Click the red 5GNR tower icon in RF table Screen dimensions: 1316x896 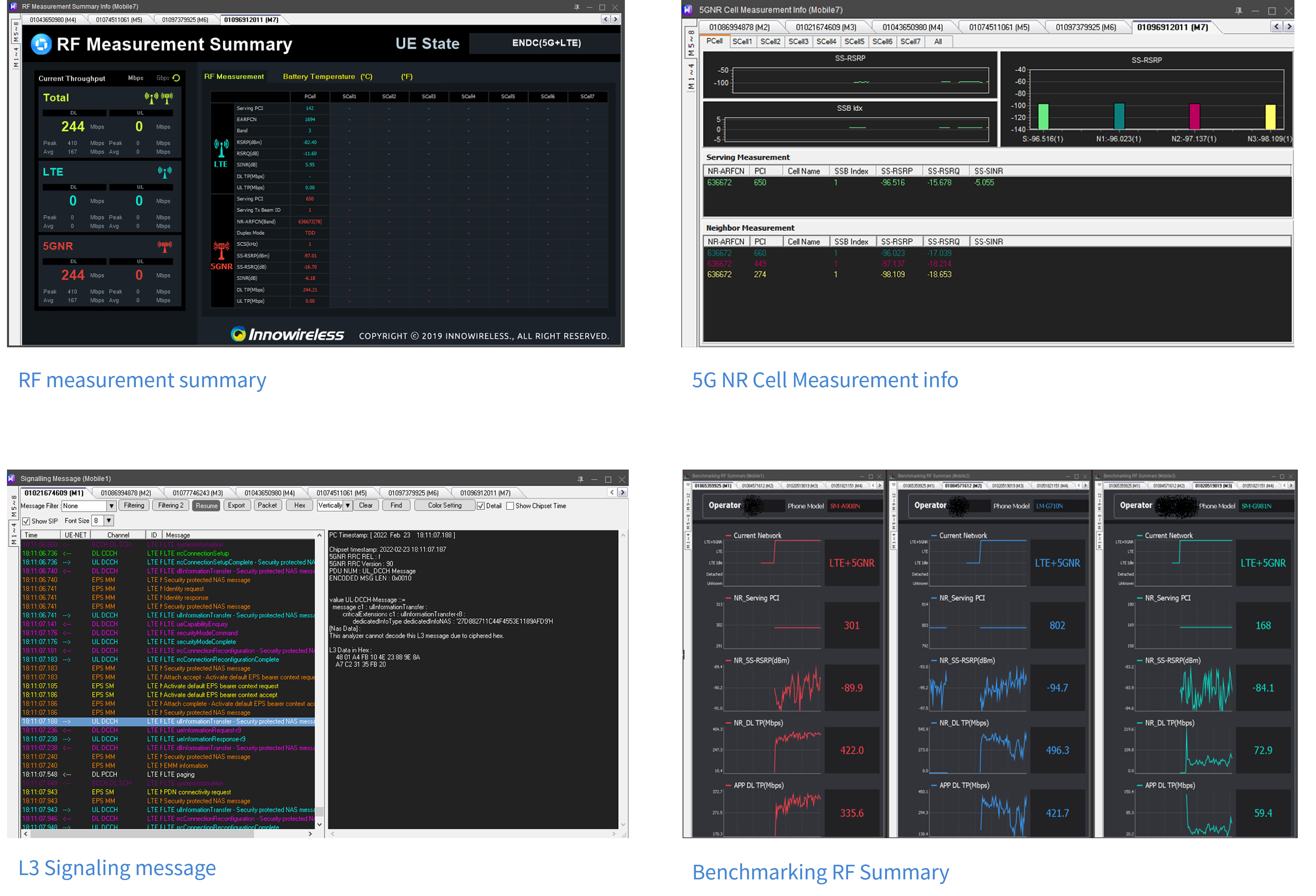pyautogui.click(x=221, y=250)
